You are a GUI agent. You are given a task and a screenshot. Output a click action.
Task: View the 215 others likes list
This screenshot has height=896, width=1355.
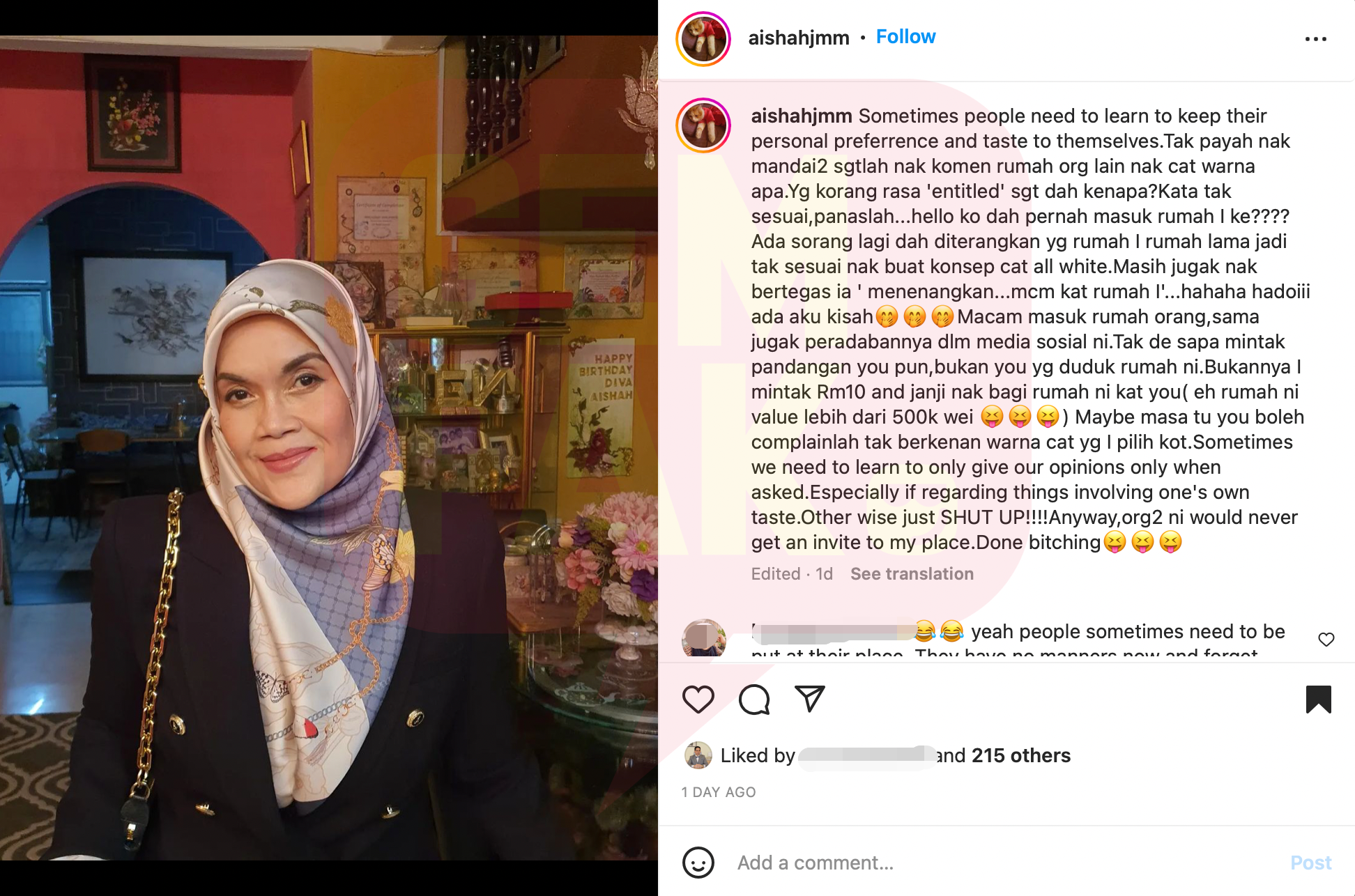(1020, 755)
